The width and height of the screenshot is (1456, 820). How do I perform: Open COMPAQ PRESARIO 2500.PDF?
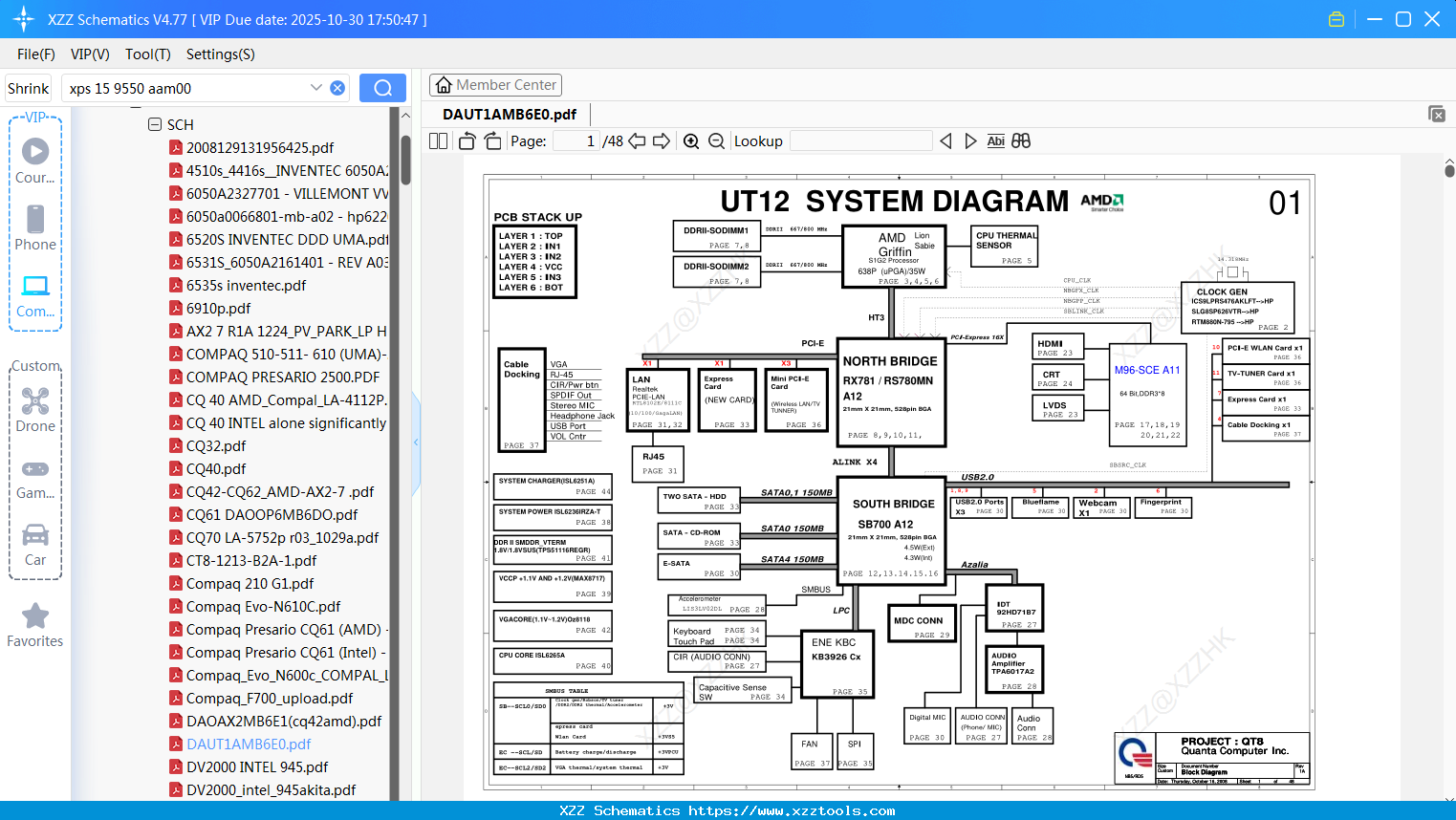pyautogui.click(x=282, y=378)
